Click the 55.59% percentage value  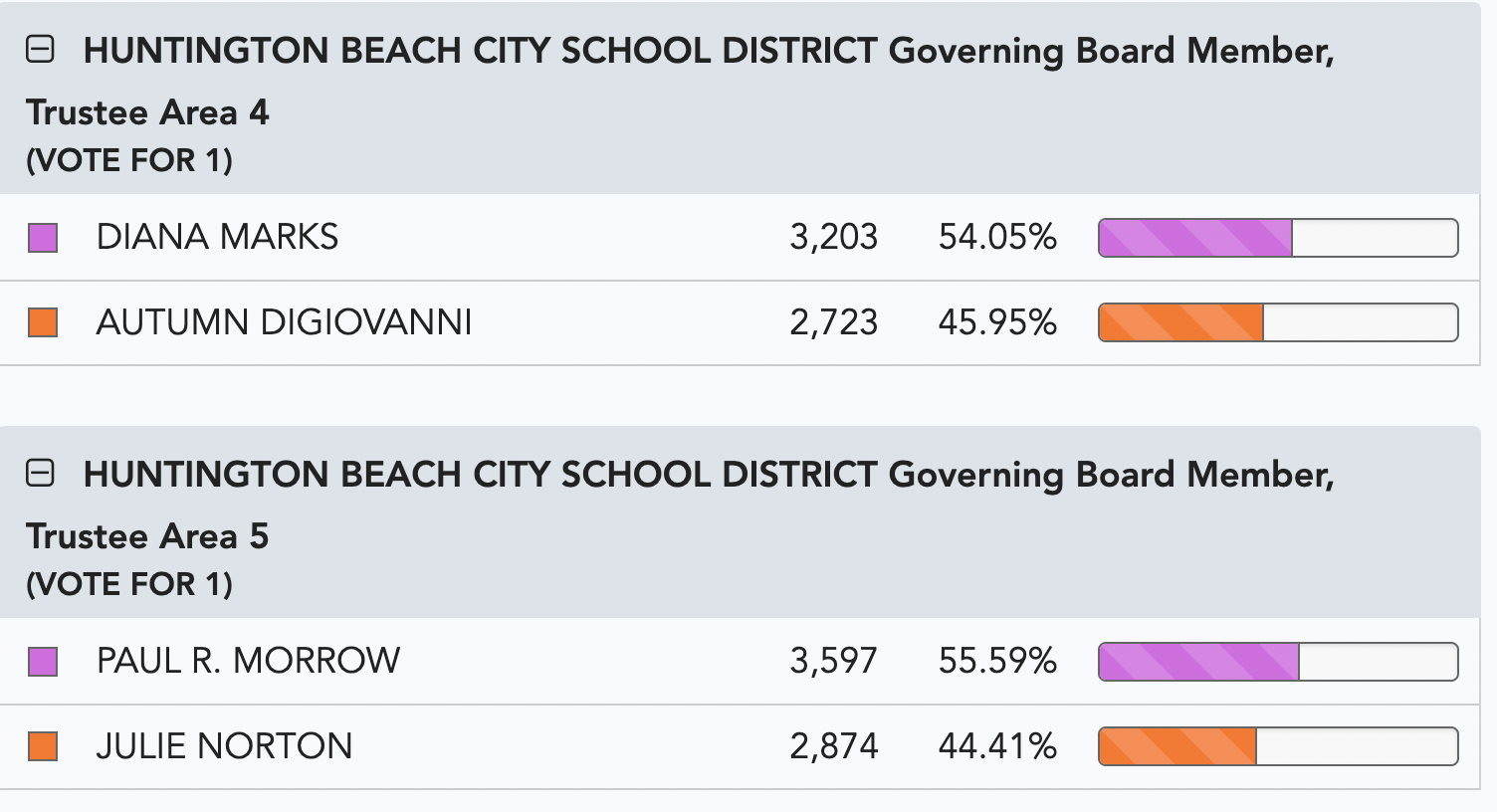point(997,661)
